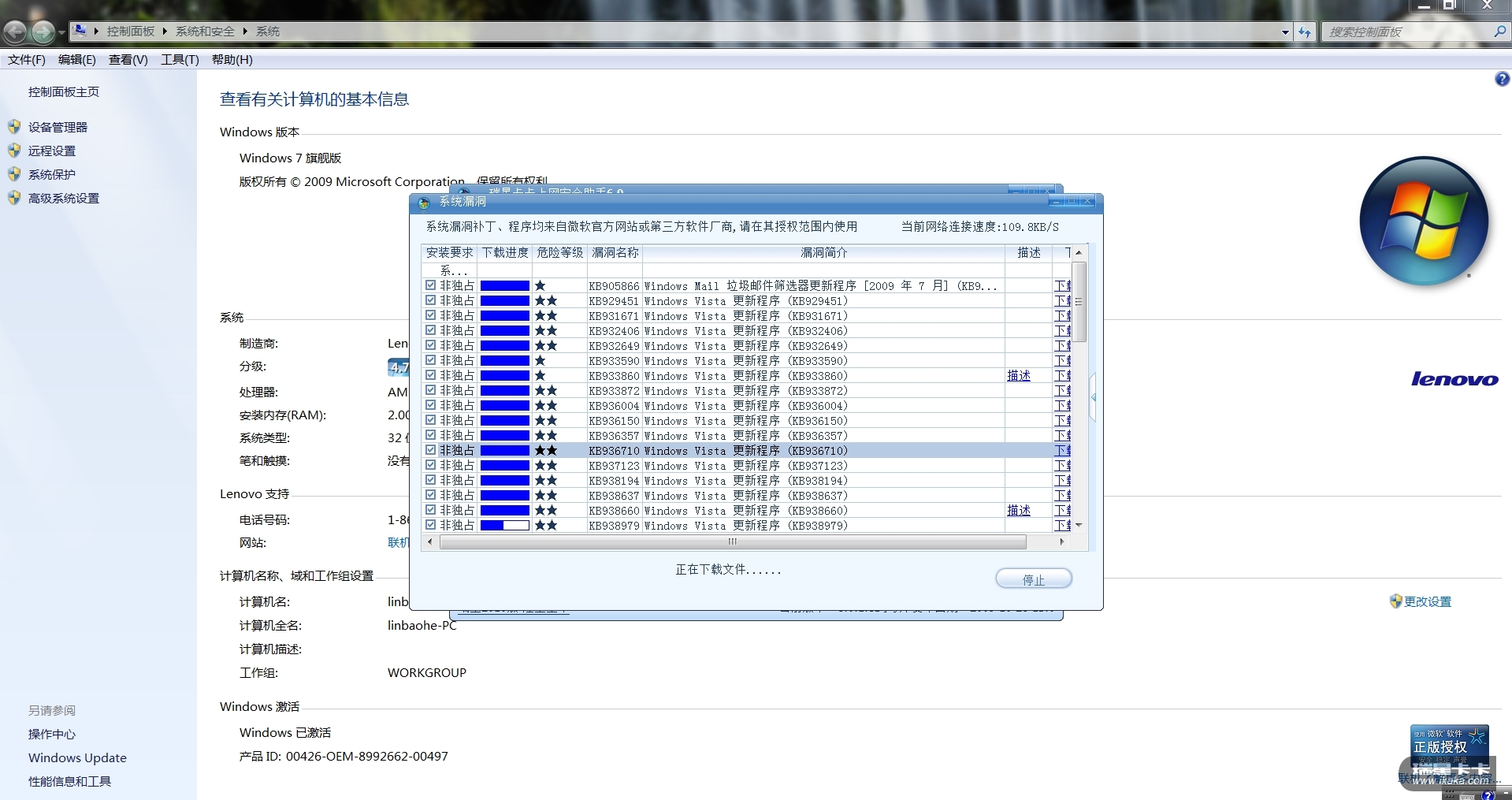The image size is (1512, 800).
Task: Click the shield icon beside 远程设置
Action: 14,151
